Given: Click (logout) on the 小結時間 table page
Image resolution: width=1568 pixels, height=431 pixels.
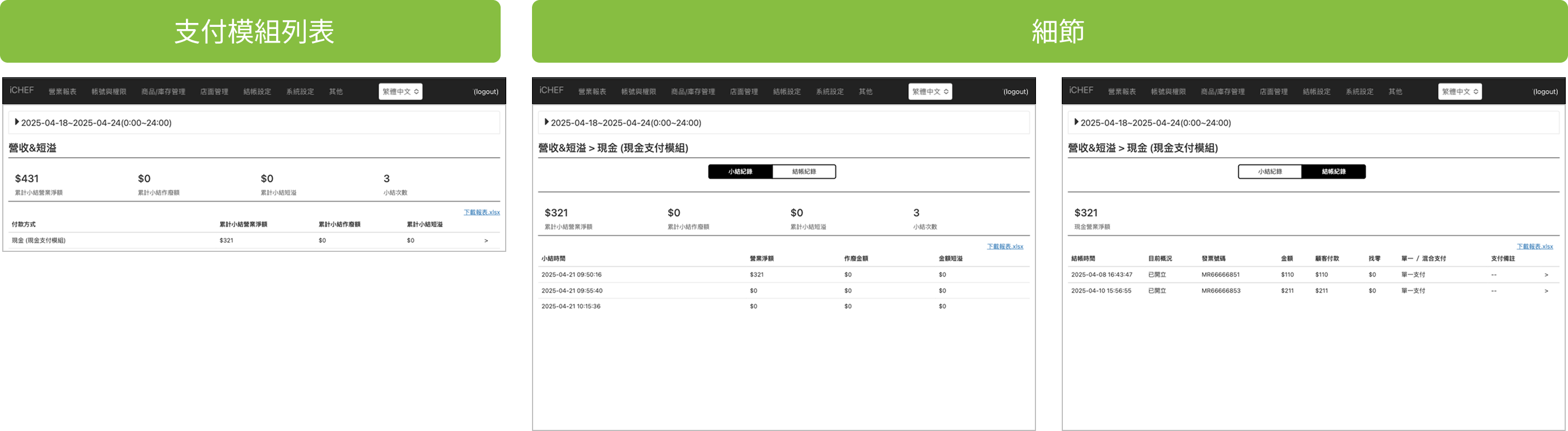Looking at the screenshot, I should [x=1015, y=92].
